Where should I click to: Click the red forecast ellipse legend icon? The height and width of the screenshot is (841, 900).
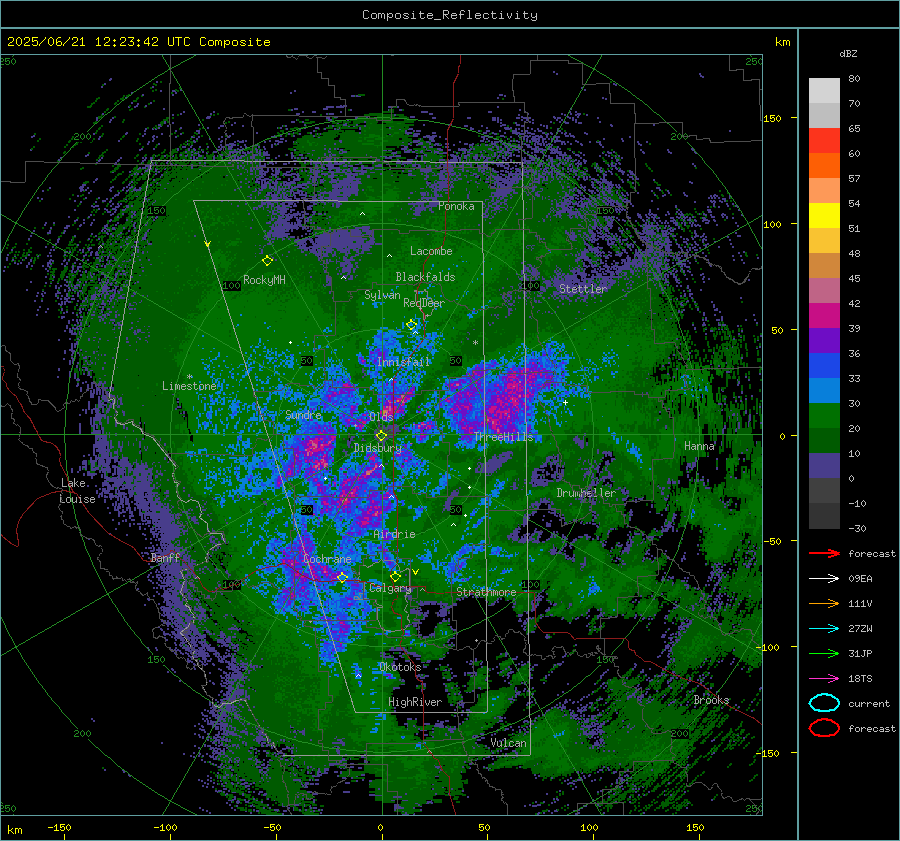[x=824, y=728]
